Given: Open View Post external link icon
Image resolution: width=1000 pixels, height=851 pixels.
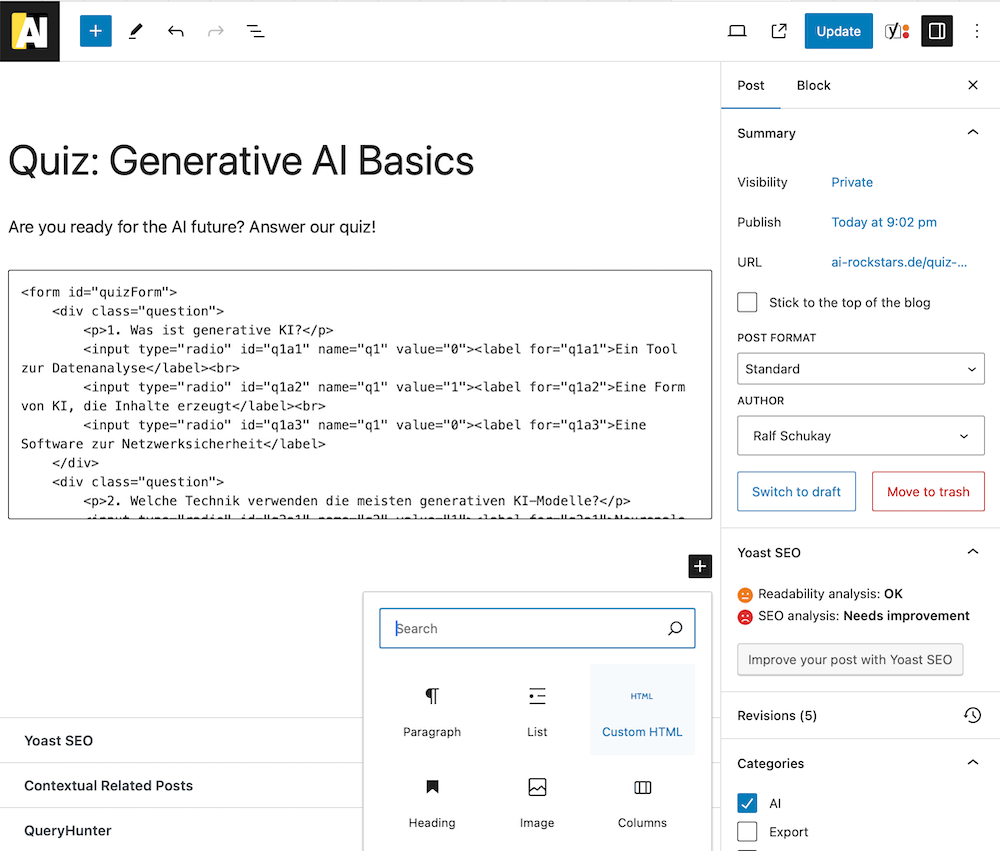Looking at the screenshot, I should tap(779, 31).
